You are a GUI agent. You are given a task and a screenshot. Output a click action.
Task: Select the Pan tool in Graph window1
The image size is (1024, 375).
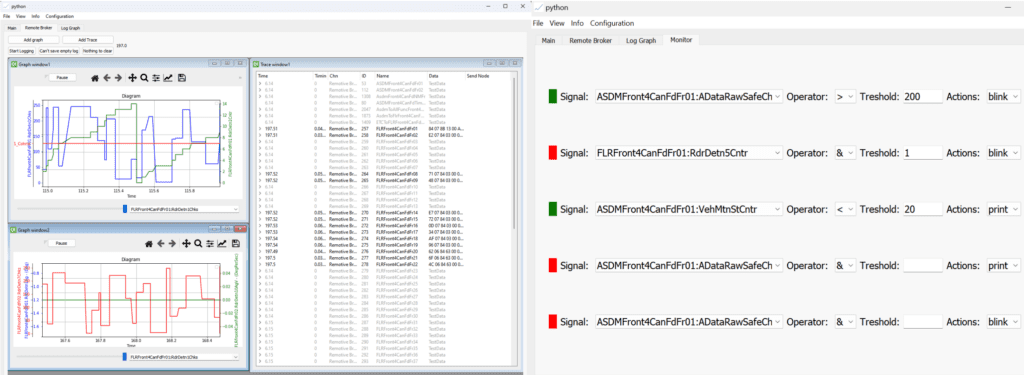(x=133, y=78)
